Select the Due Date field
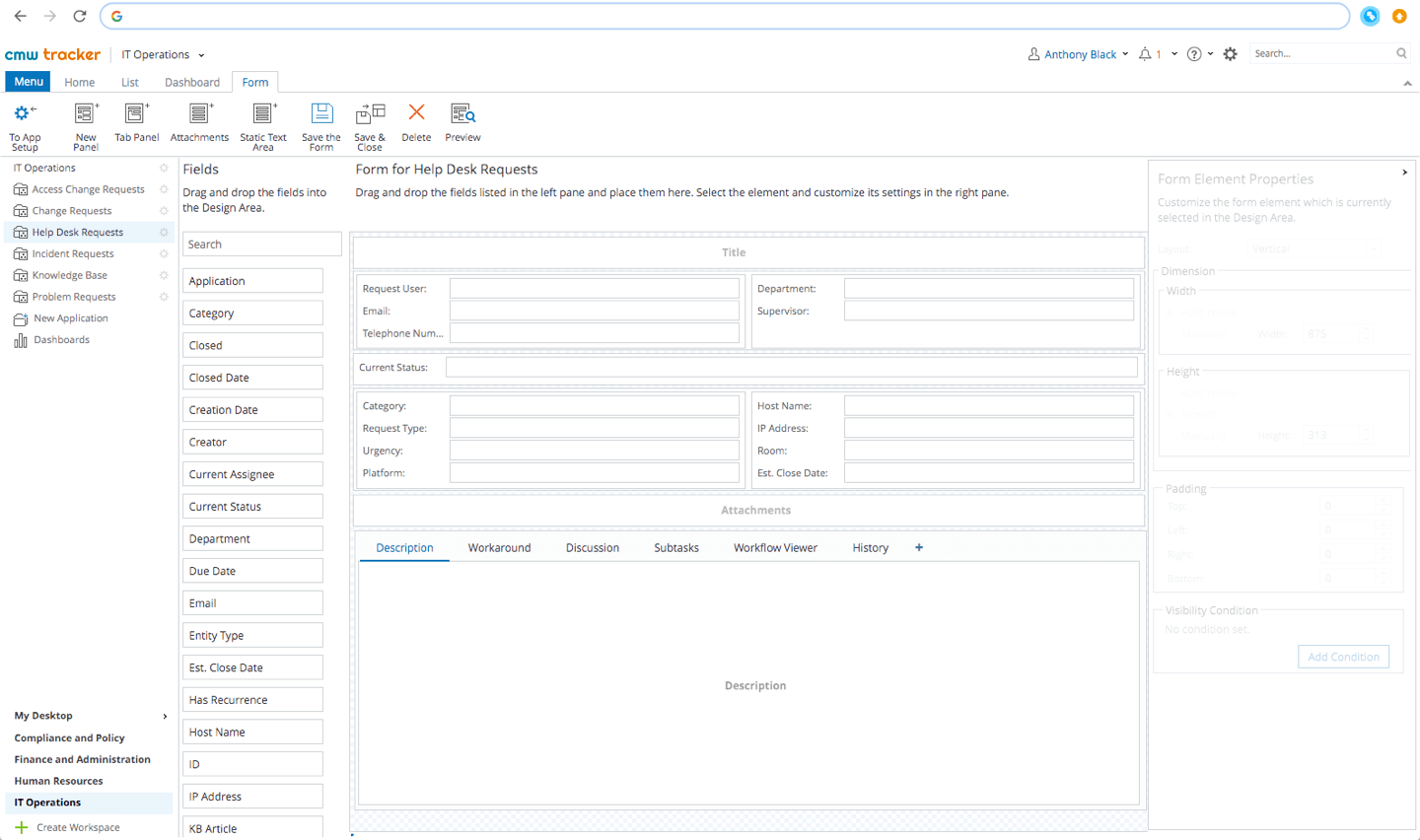This screenshot has width=1420, height=840. click(252, 571)
